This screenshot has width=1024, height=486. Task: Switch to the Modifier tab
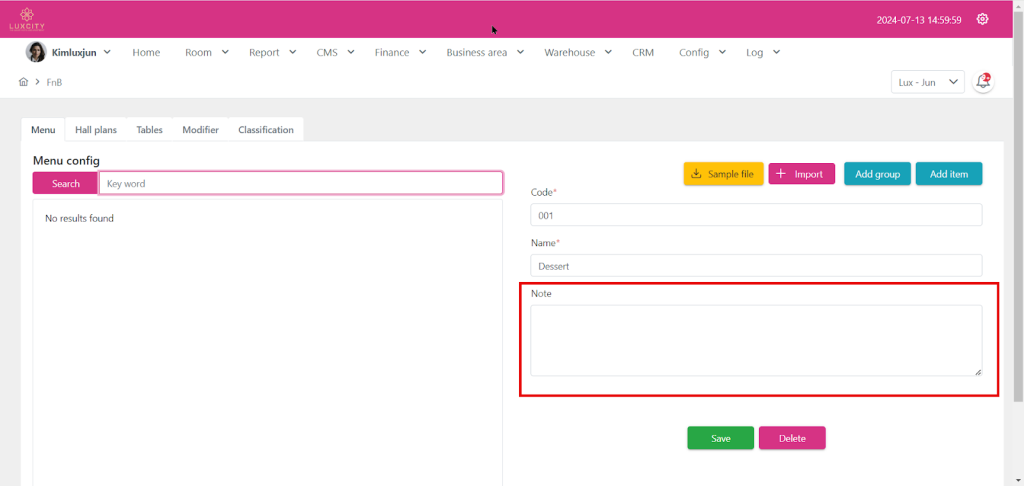[200, 130]
